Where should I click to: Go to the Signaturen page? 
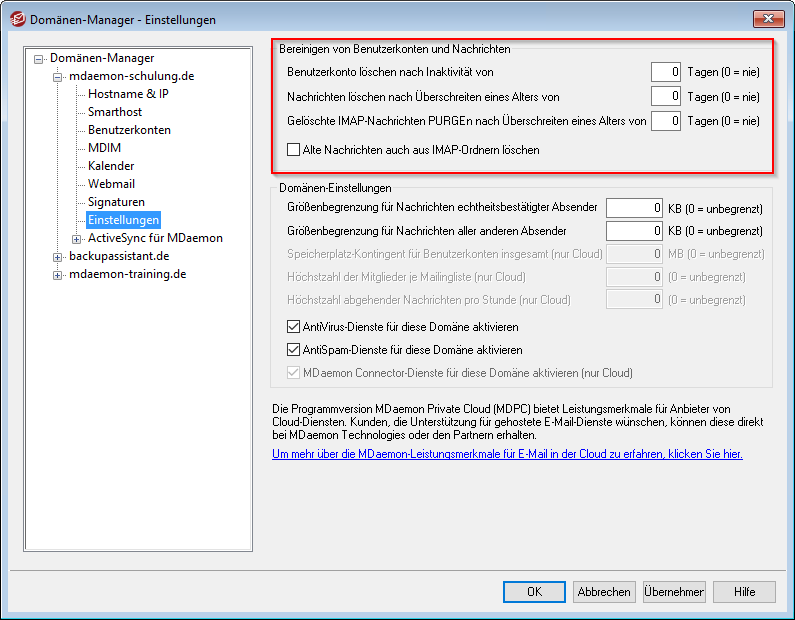click(x=116, y=202)
